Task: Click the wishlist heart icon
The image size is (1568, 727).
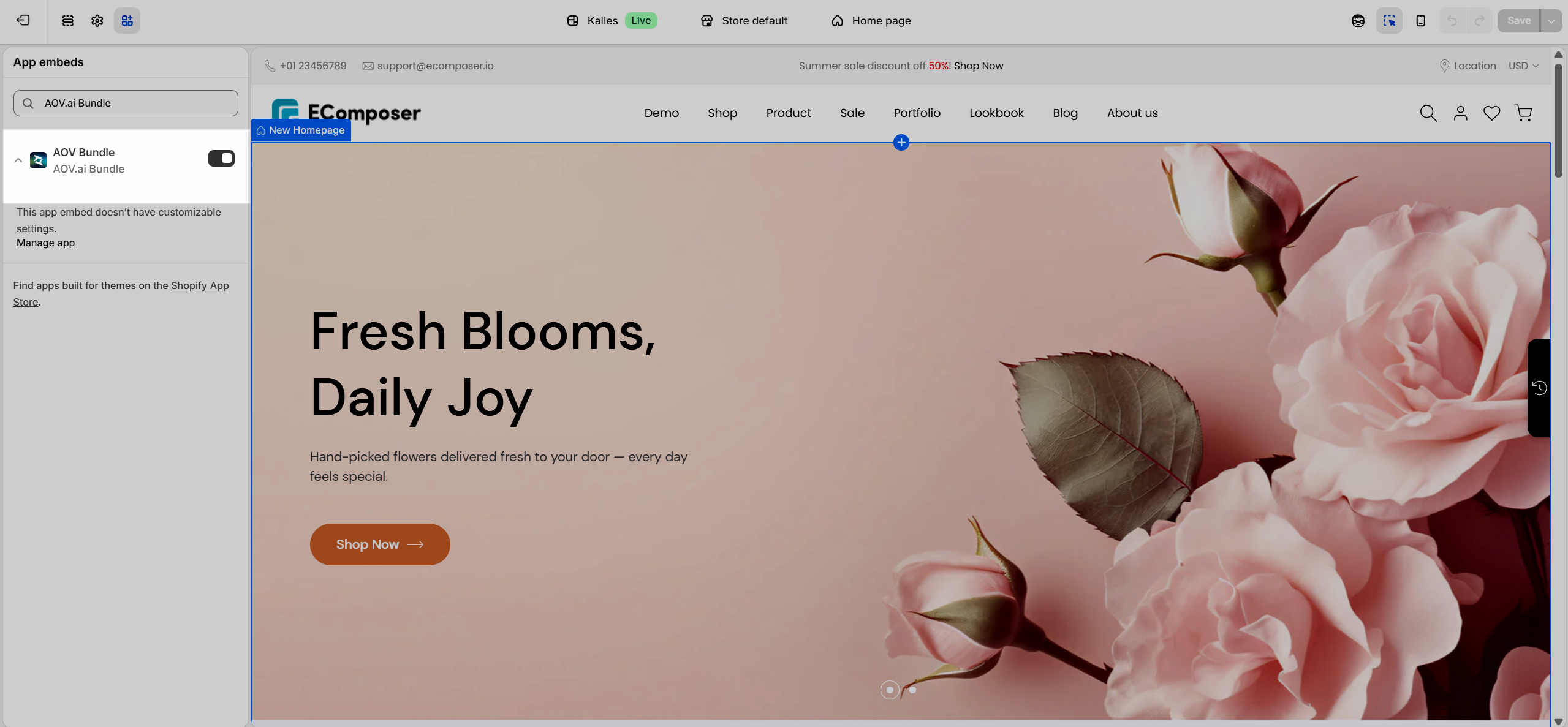Action: tap(1491, 113)
